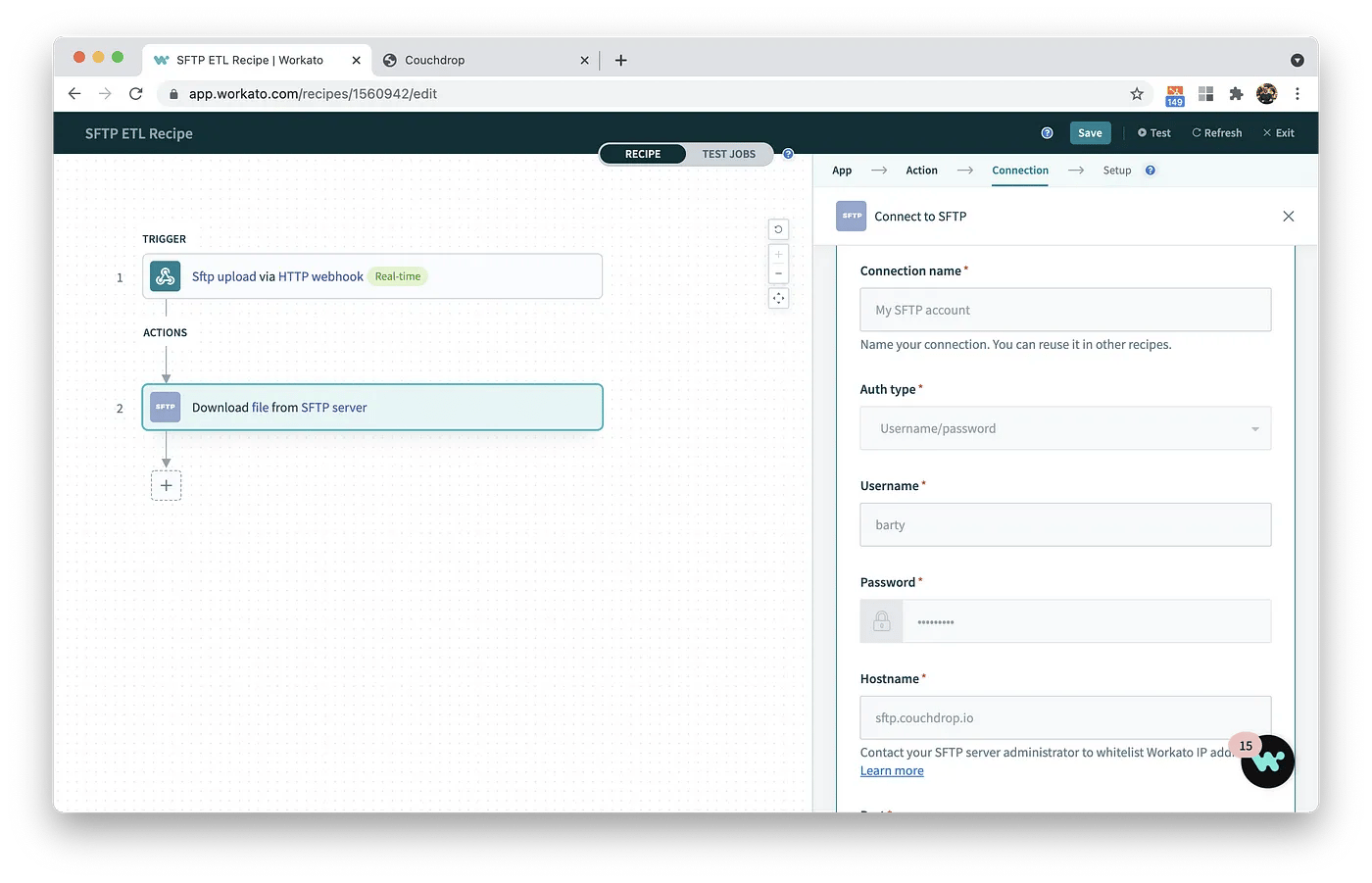Open the Auth type dropdown
The width and height of the screenshot is (1372, 883).
pos(1064,428)
